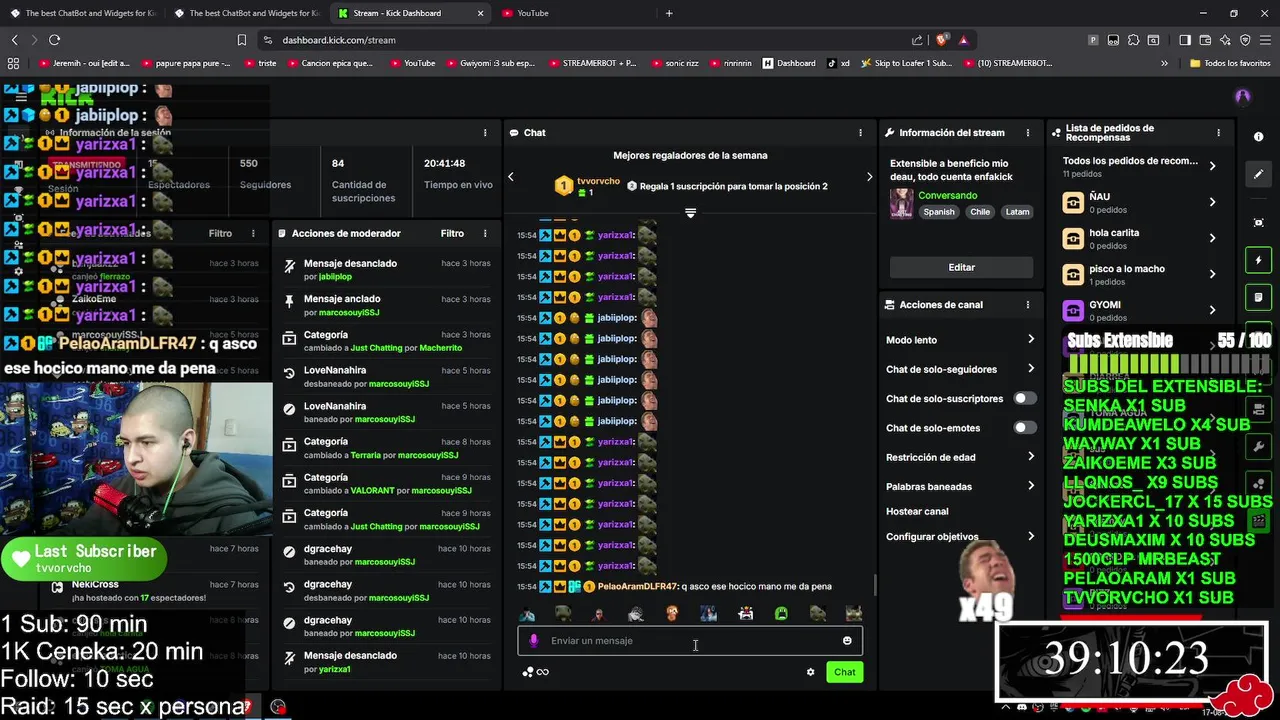Click the orange monkey emote in quick emotes

(672, 613)
